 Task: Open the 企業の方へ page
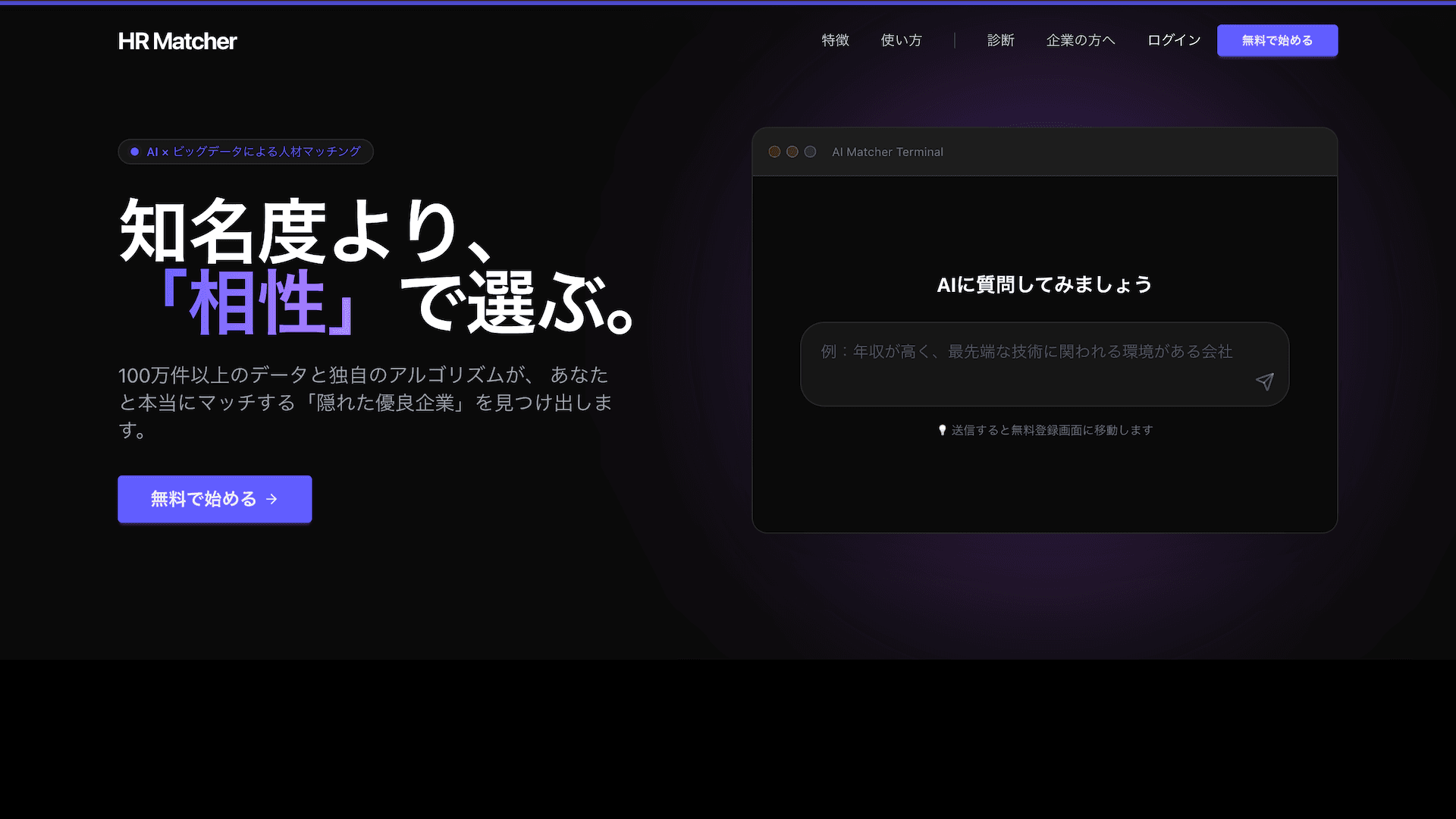(1081, 40)
